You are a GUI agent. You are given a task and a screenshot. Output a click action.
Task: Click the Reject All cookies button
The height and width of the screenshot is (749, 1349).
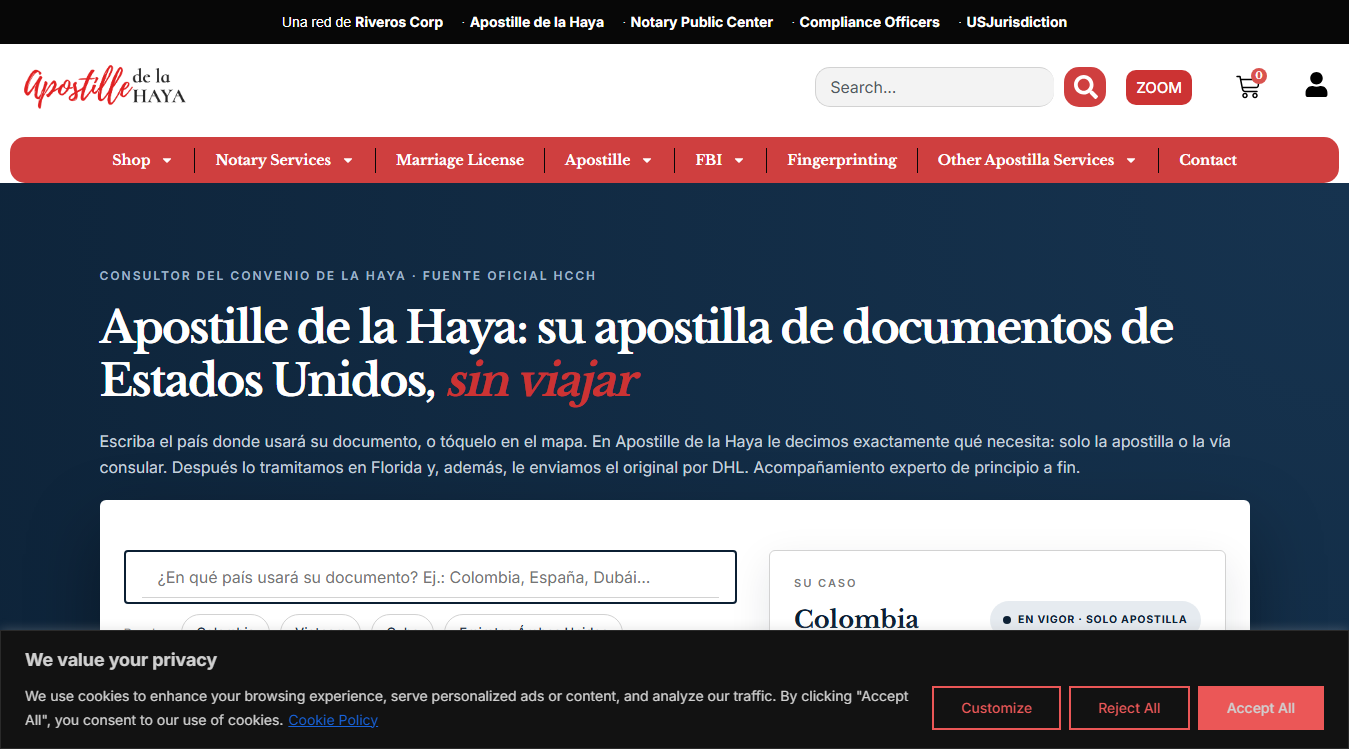pyautogui.click(x=1129, y=708)
